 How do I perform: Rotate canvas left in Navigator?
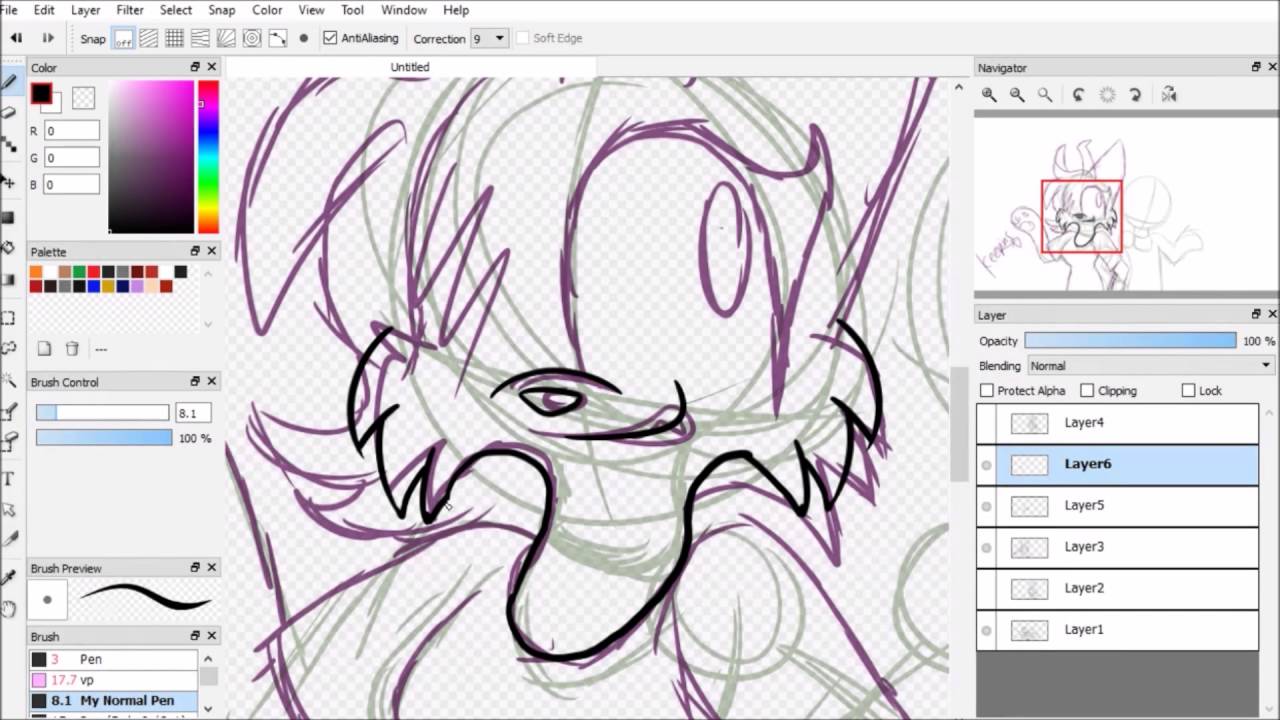[x=1079, y=95]
